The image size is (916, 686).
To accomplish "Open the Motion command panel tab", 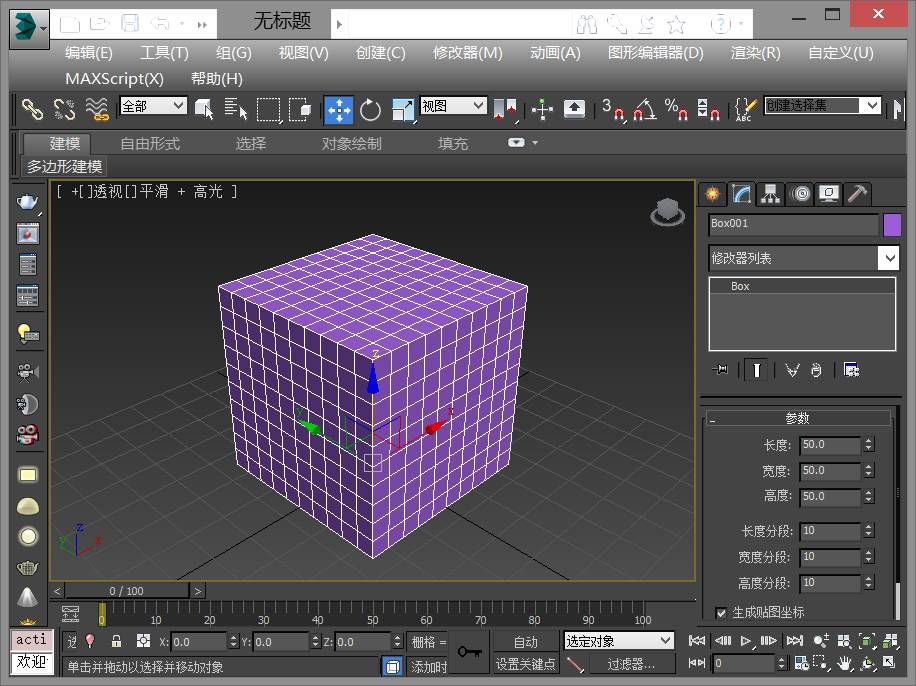I will [800, 194].
